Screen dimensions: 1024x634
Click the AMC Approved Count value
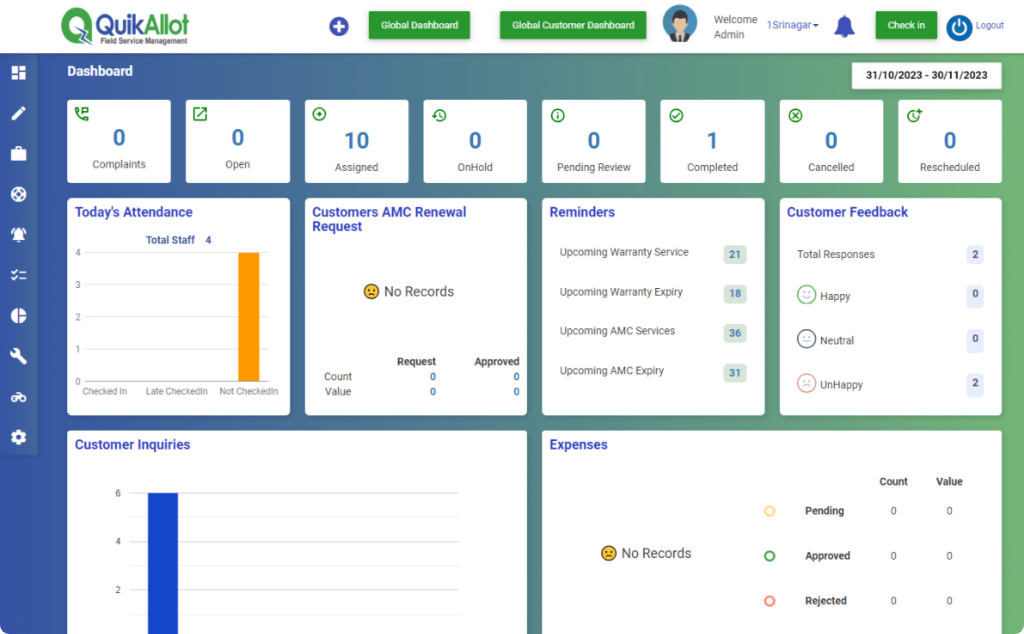[x=516, y=377]
